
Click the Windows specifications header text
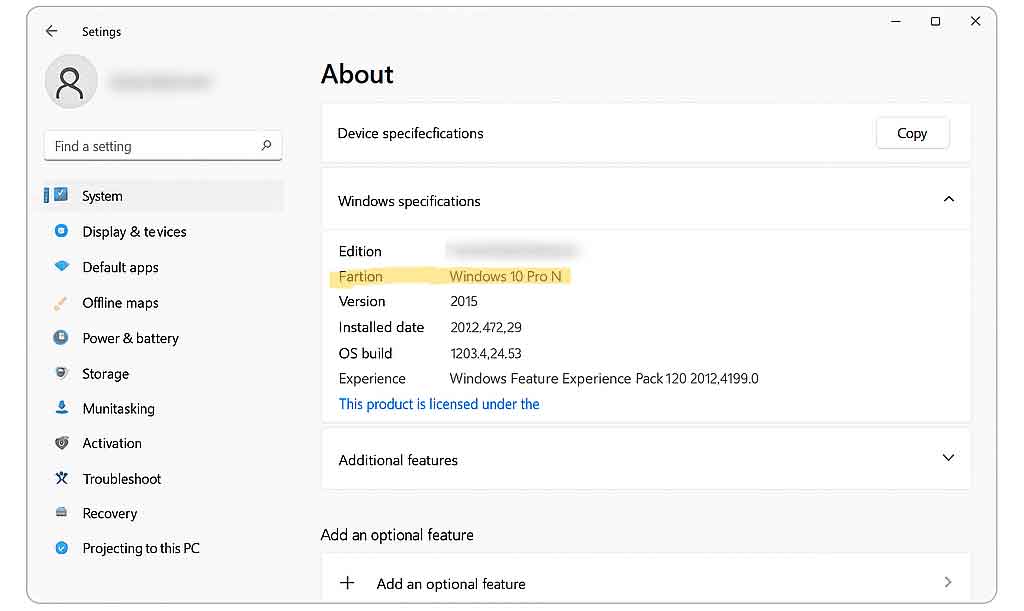coord(409,201)
